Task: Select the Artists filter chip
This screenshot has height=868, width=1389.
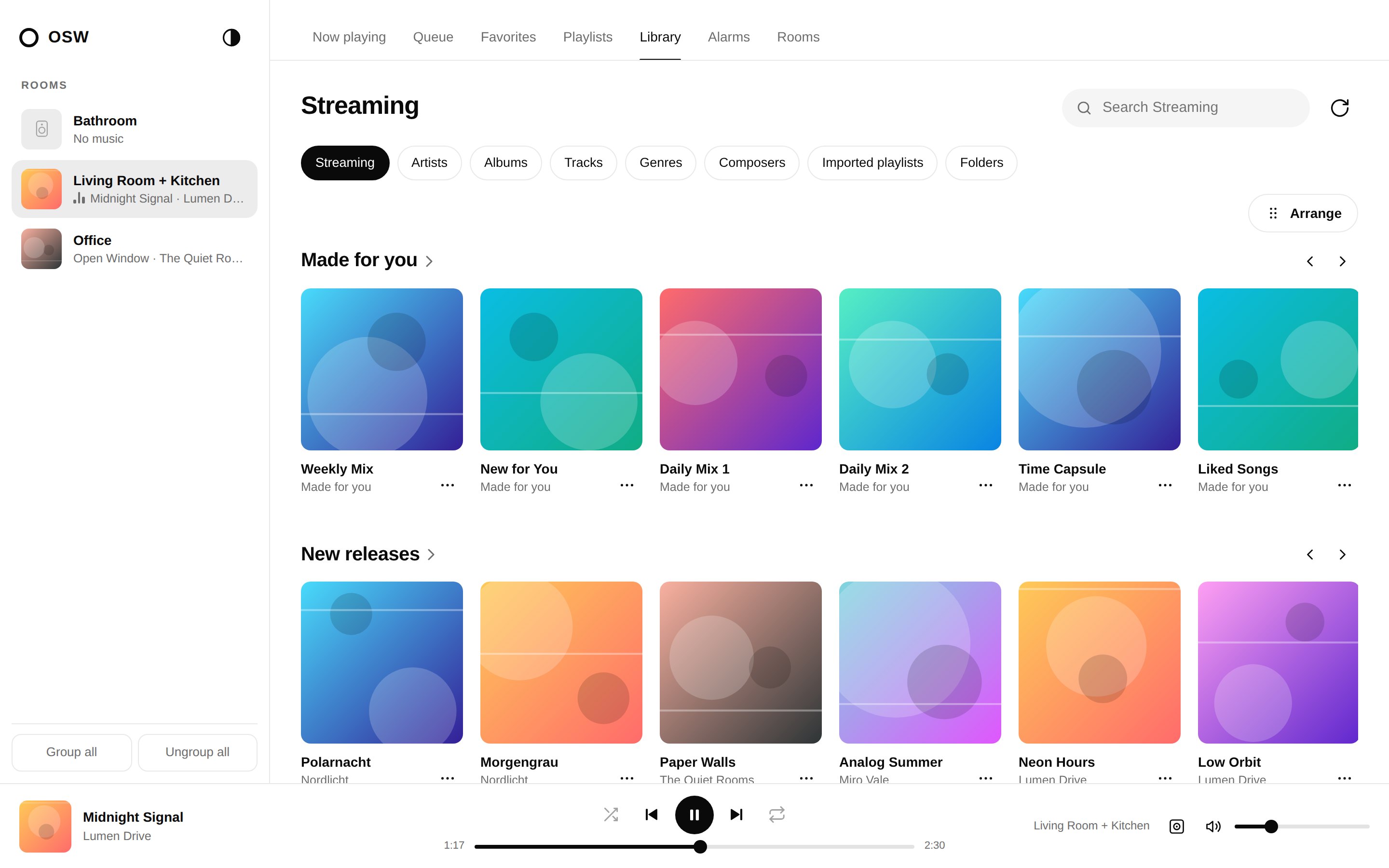Action: 429,163
